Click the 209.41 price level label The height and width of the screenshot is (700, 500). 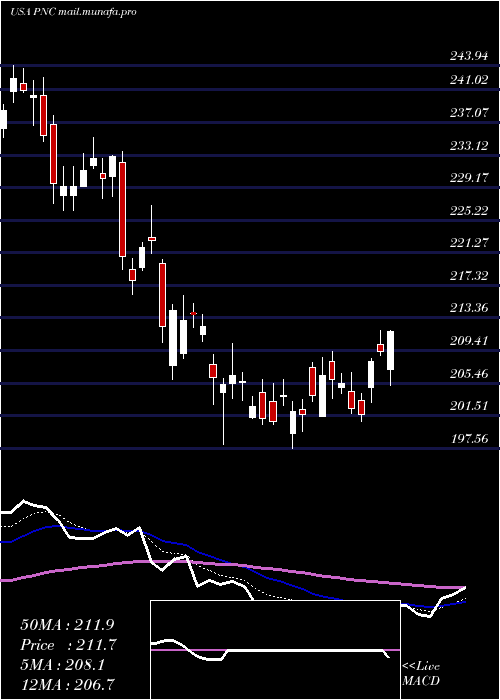click(468, 341)
